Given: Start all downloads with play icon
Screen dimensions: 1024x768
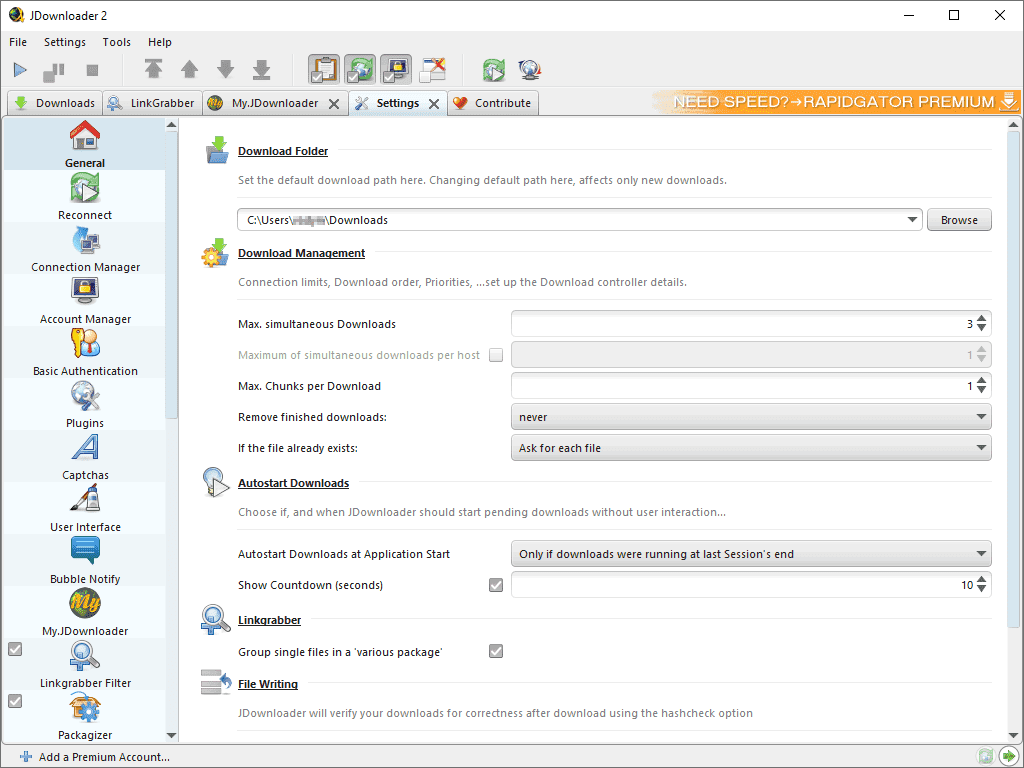Looking at the screenshot, I should coord(20,70).
